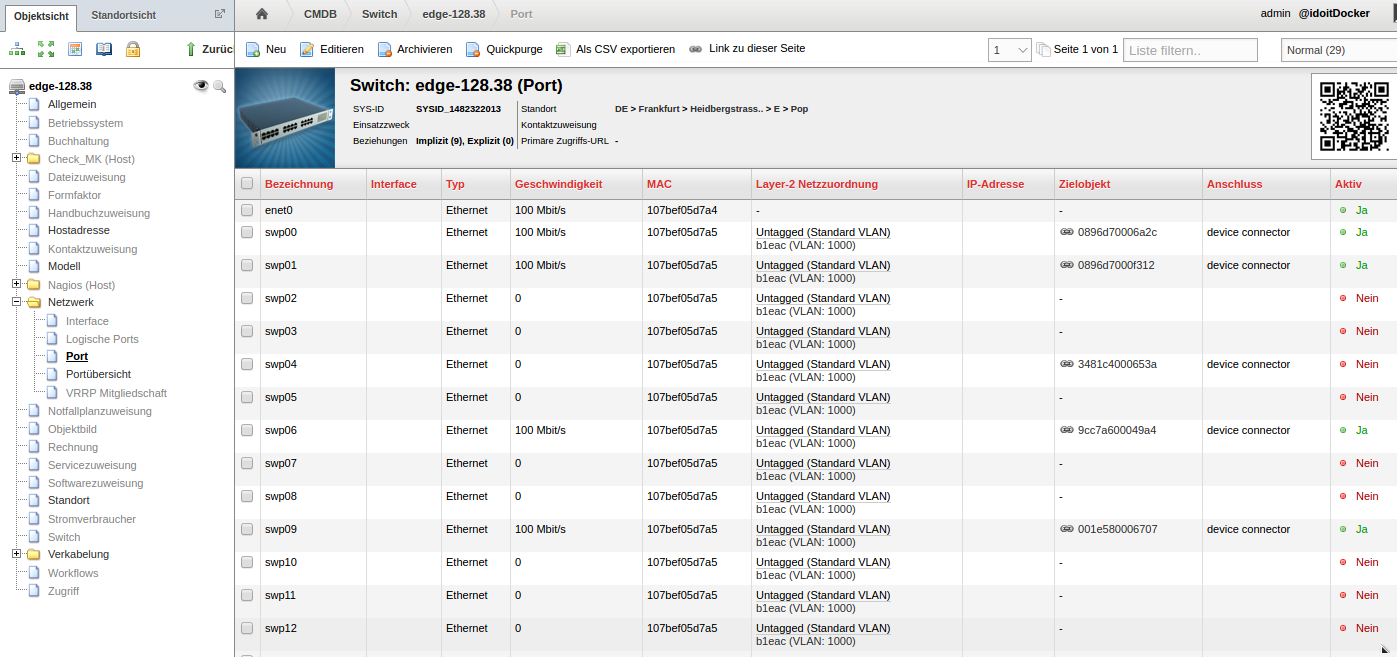Expand the Check_MK (Host) folder
The image size is (1397, 657).
[17, 158]
